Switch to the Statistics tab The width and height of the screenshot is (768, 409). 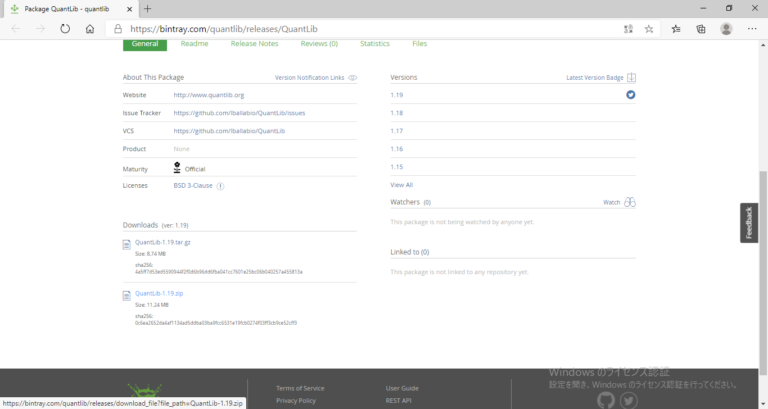tap(375, 44)
